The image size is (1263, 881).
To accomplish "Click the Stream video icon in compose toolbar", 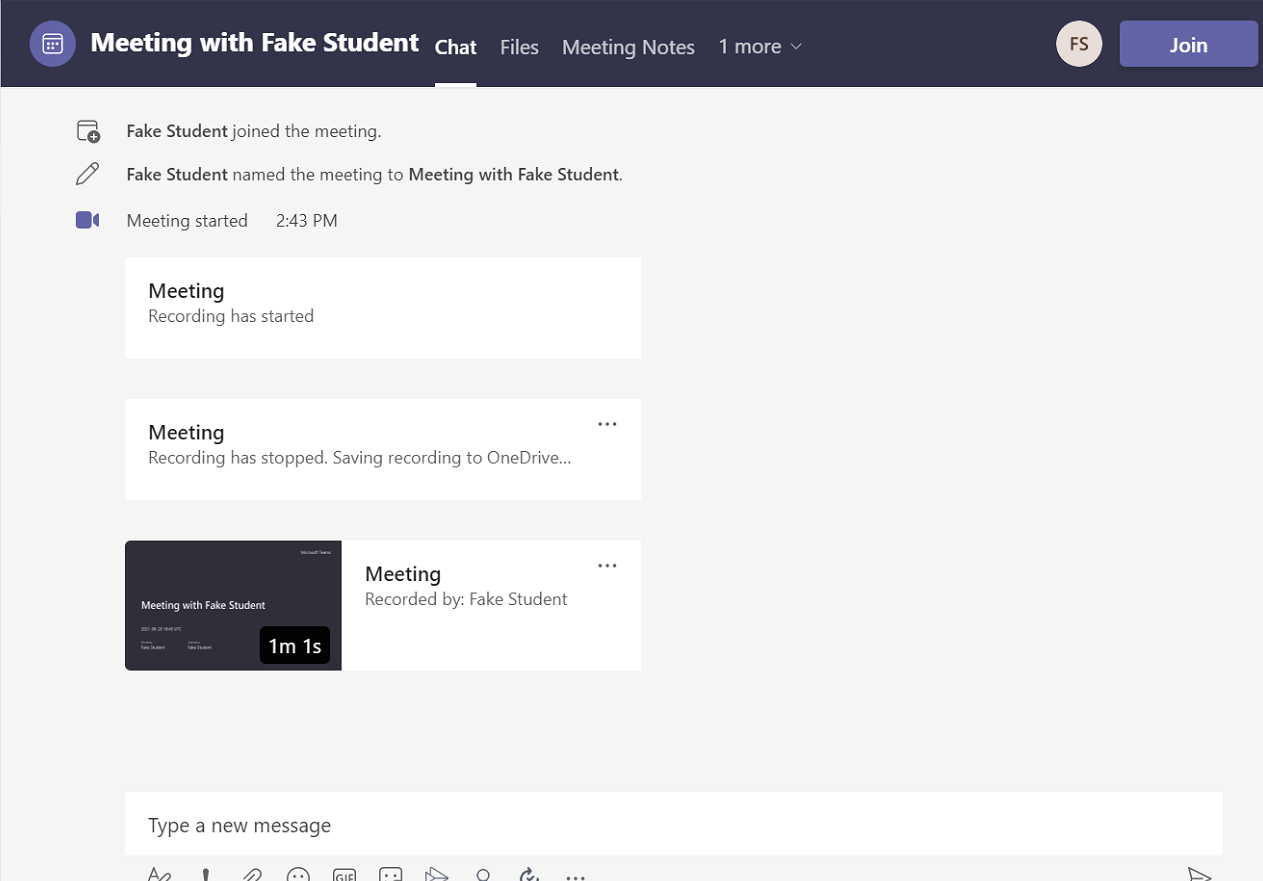I will click(437, 874).
